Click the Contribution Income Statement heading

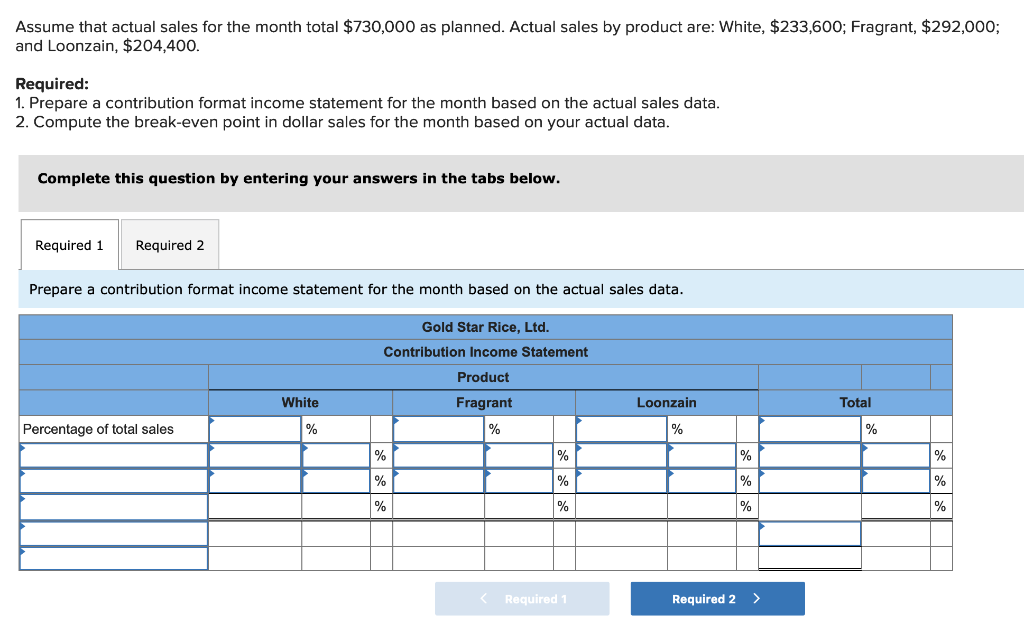click(485, 352)
